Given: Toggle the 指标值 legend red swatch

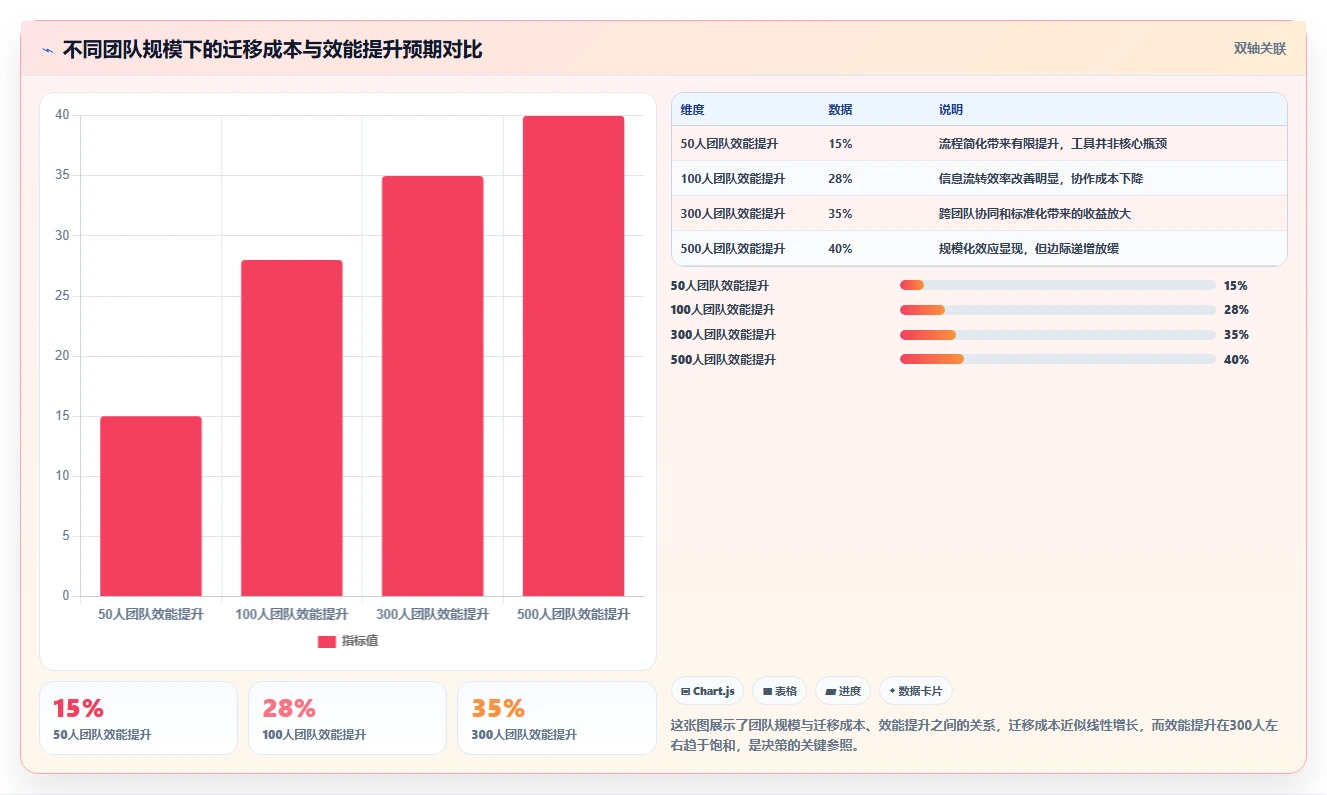Looking at the screenshot, I should pos(327,641).
